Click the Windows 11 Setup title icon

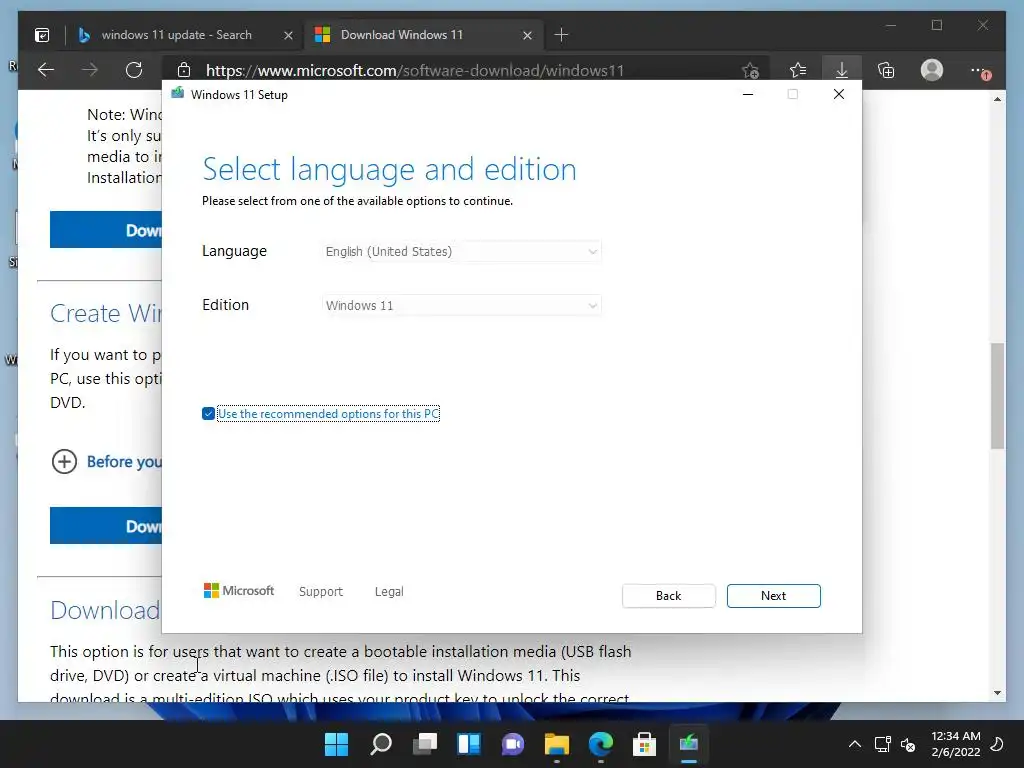[177, 93]
